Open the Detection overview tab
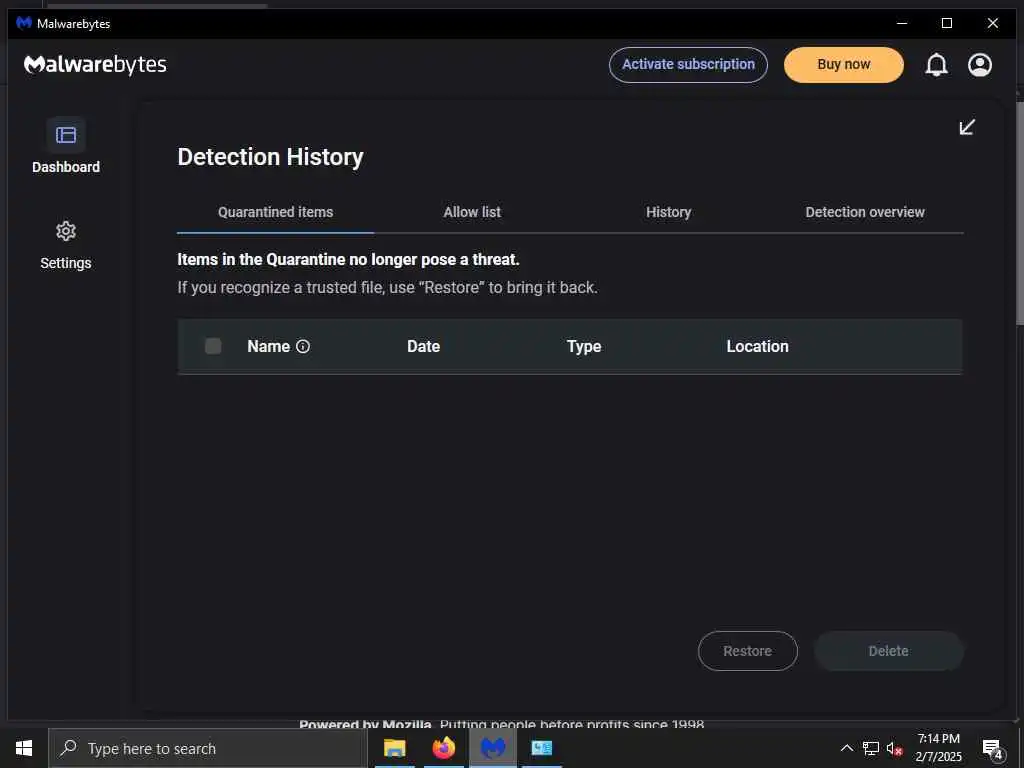The image size is (1024, 768). [865, 212]
